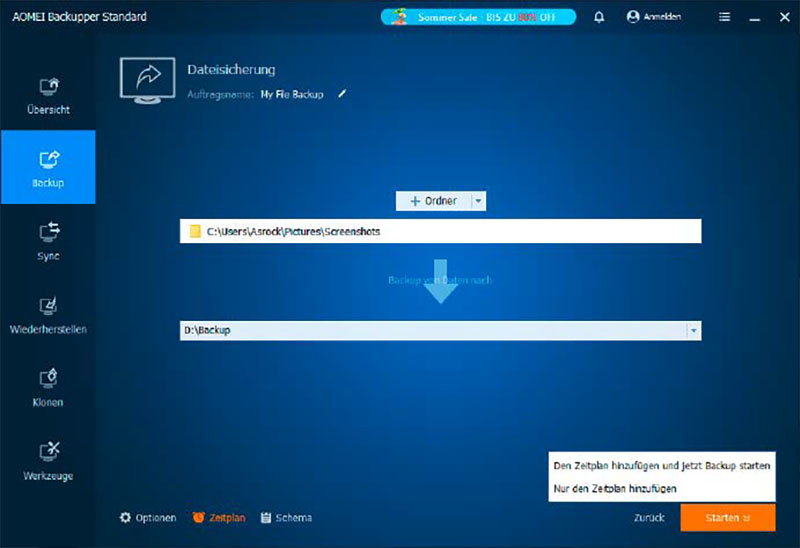Click the orange Starten button
This screenshot has height=548, width=800.
point(728,517)
